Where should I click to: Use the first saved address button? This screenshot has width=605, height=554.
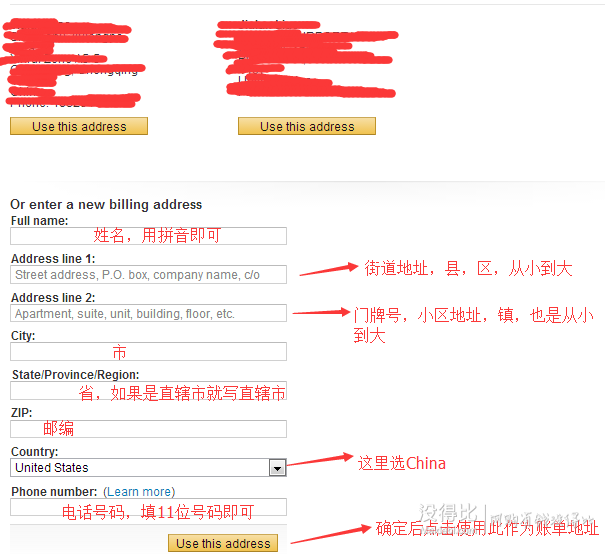tap(79, 126)
